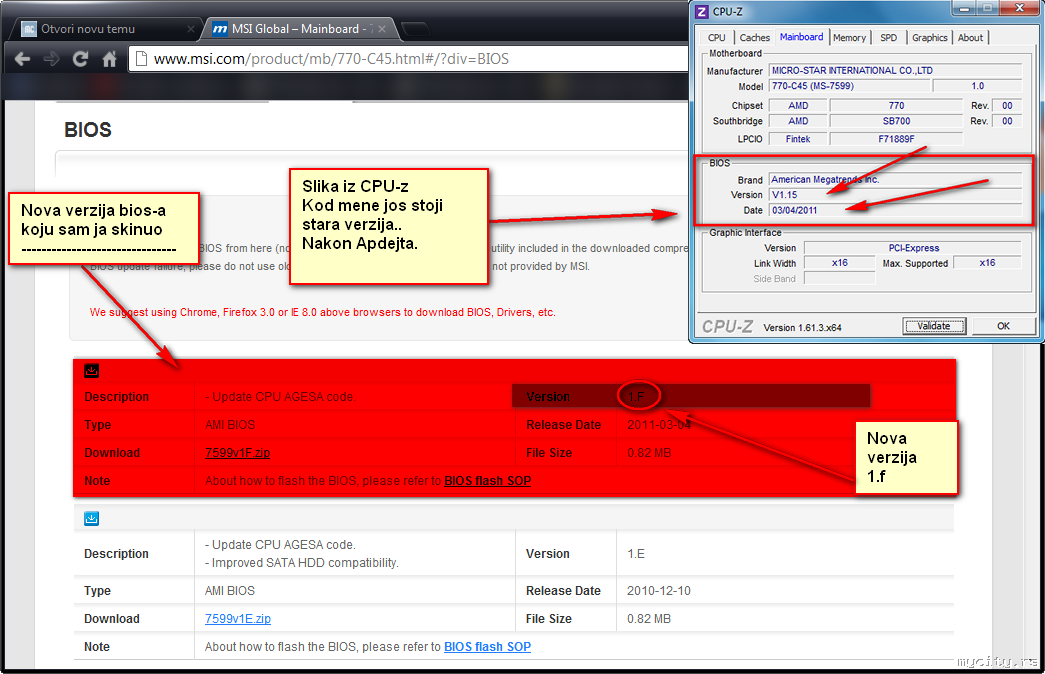Open the CPU tab in CPU-Z

tap(716, 38)
